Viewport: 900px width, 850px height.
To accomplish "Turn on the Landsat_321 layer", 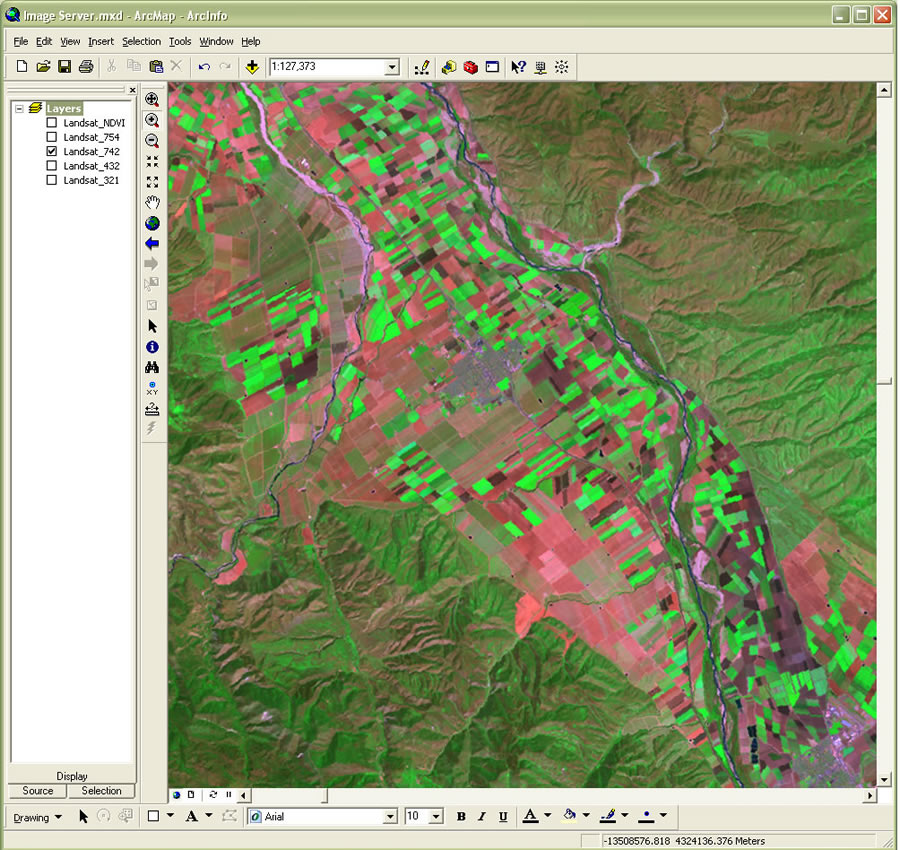I will tap(52, 180).
